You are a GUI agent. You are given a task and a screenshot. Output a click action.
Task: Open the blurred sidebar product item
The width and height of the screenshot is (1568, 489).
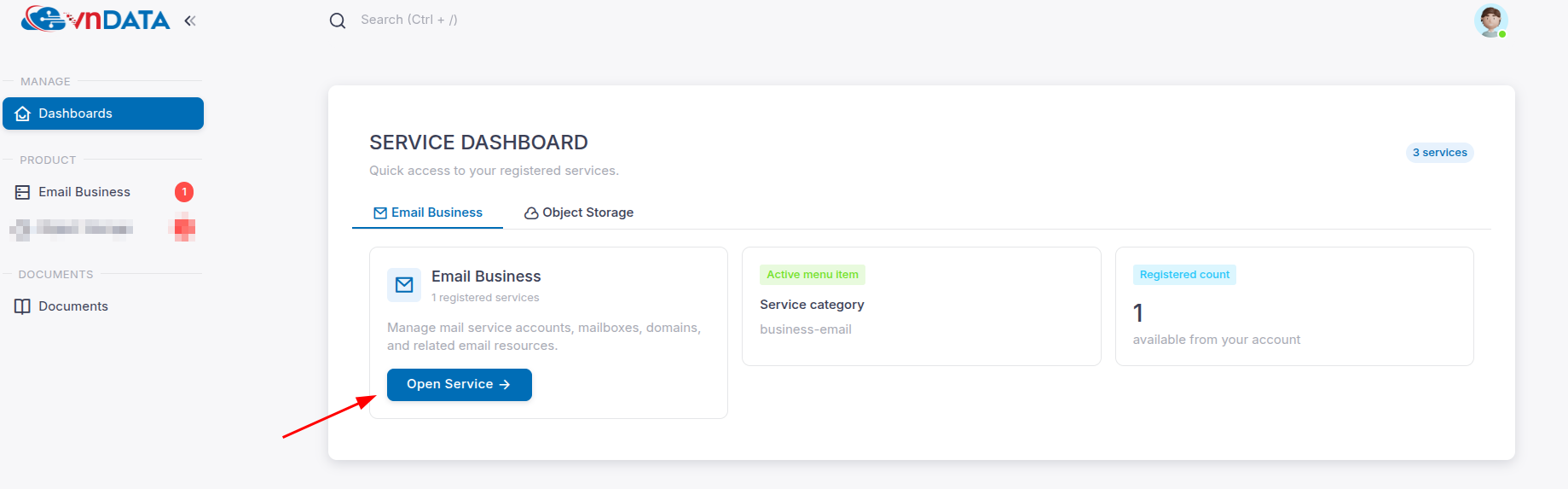(103, 228)
